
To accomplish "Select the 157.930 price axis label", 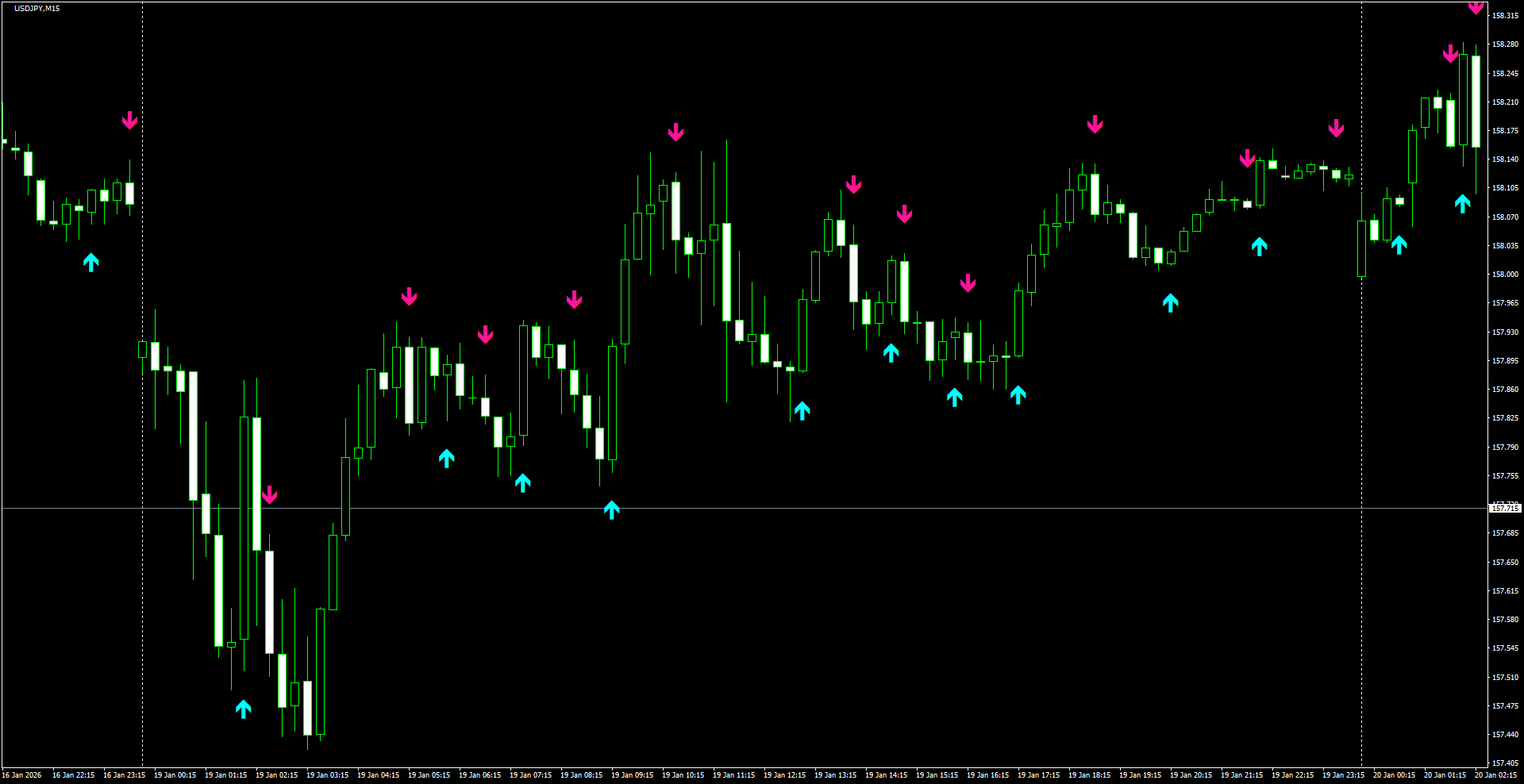I will coord(1505,332).
